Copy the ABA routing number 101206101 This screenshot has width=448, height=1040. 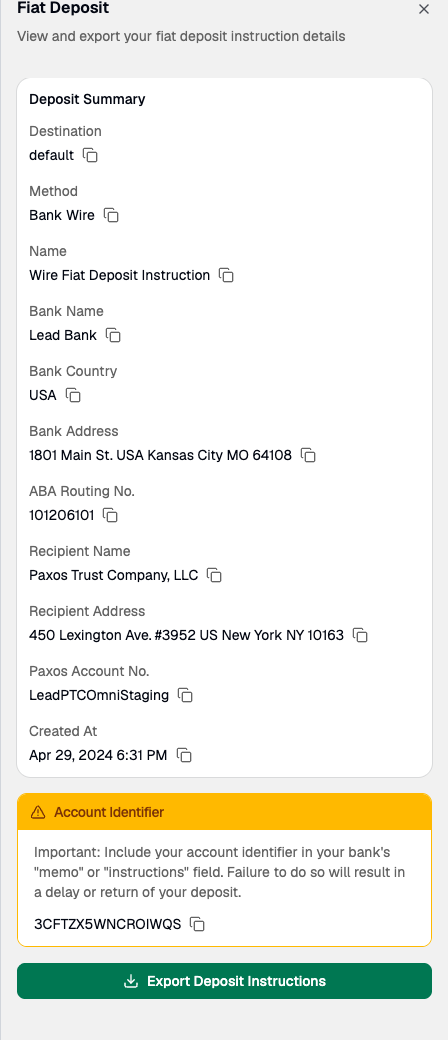(x=111, y=515)
